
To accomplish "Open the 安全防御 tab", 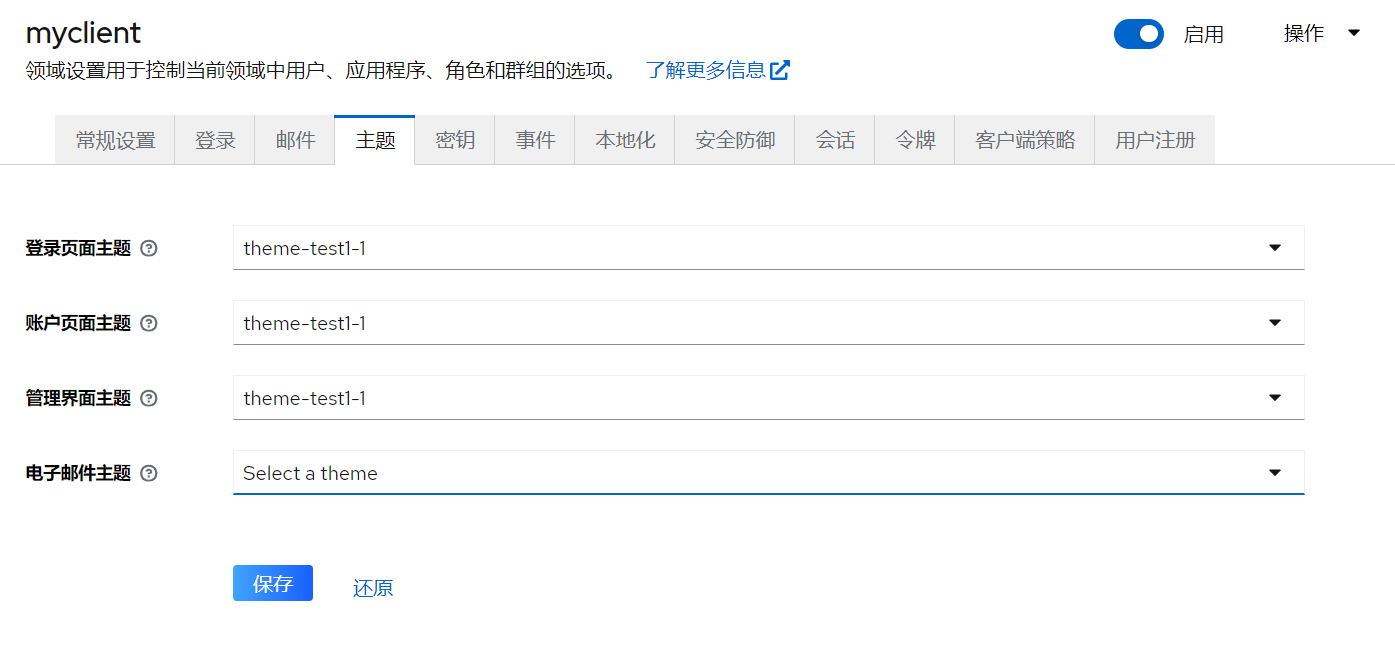I will point(735,140).
